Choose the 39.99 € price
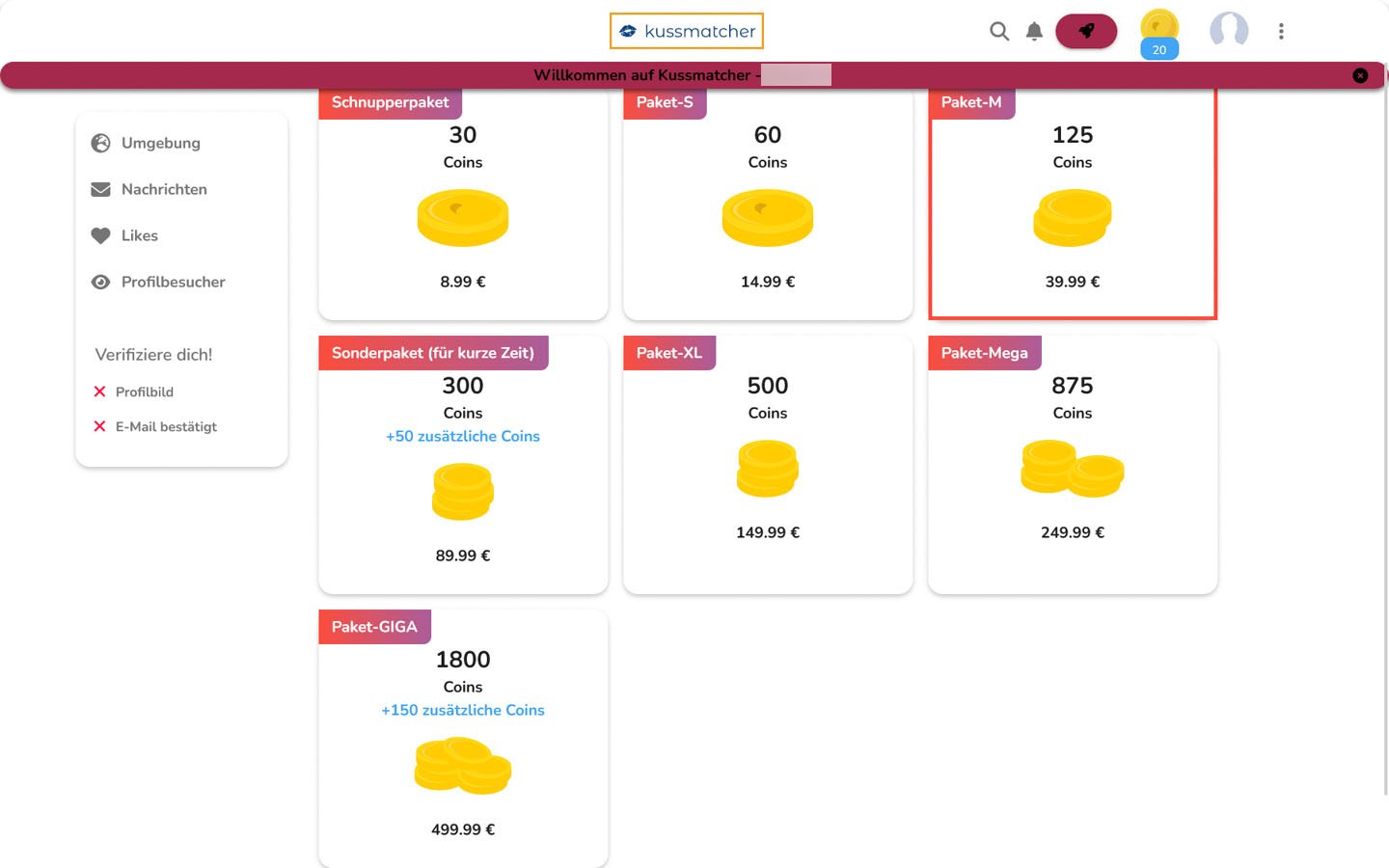Image resolution: width=1389 pixels, height=868 pixels. click(1073, 282)
